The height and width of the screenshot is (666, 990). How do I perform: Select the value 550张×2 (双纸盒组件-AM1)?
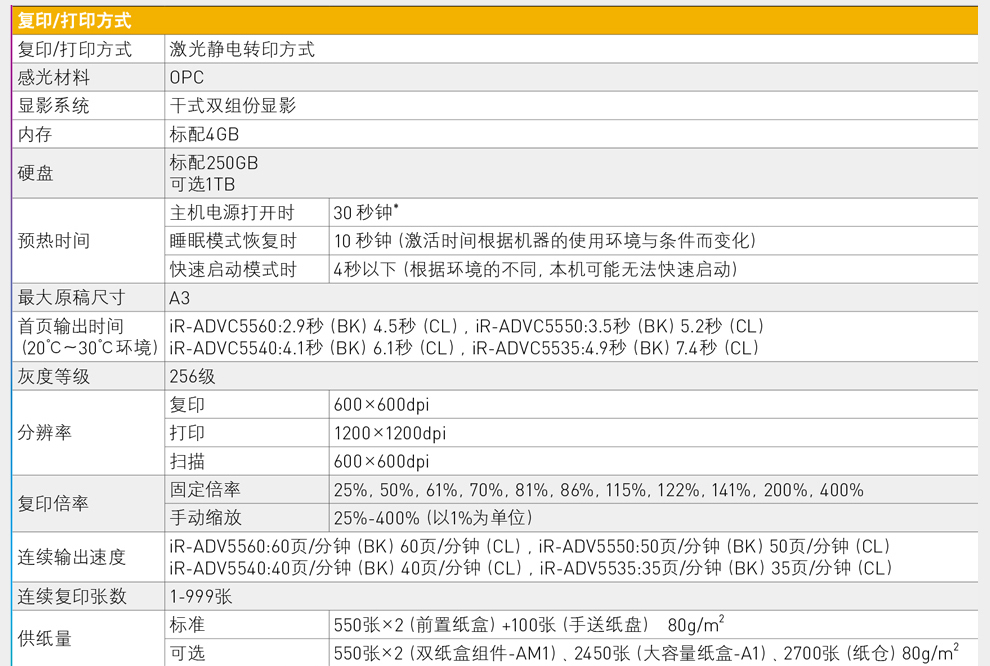(447, 653)
